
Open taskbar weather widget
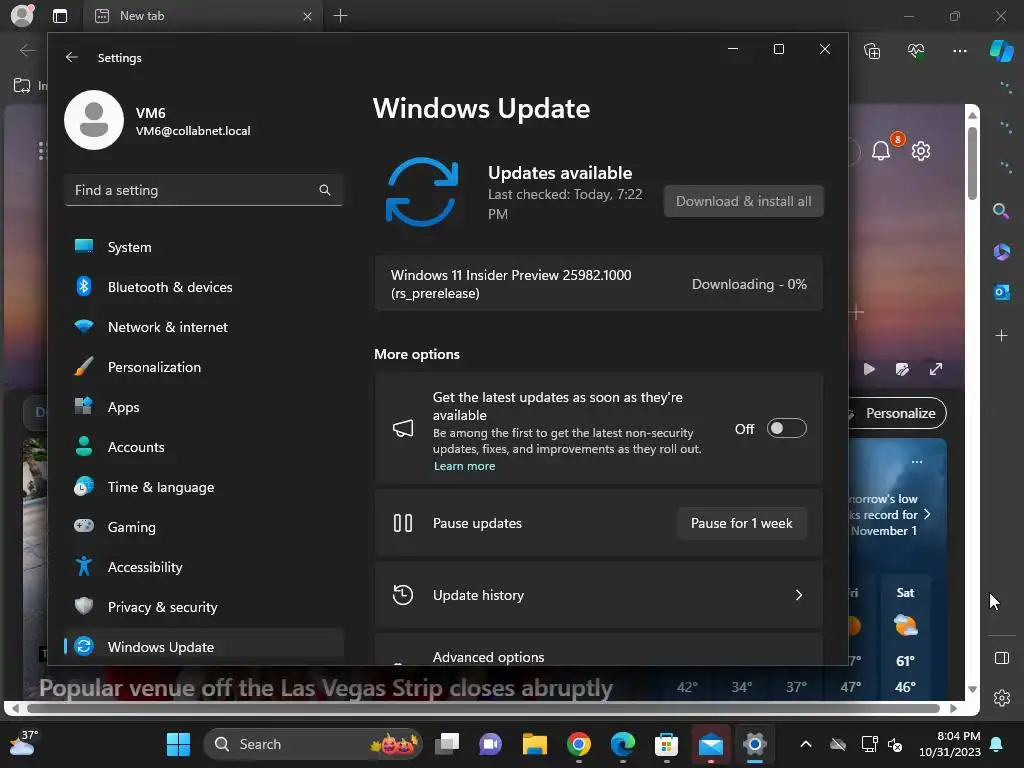pos(24,744)
